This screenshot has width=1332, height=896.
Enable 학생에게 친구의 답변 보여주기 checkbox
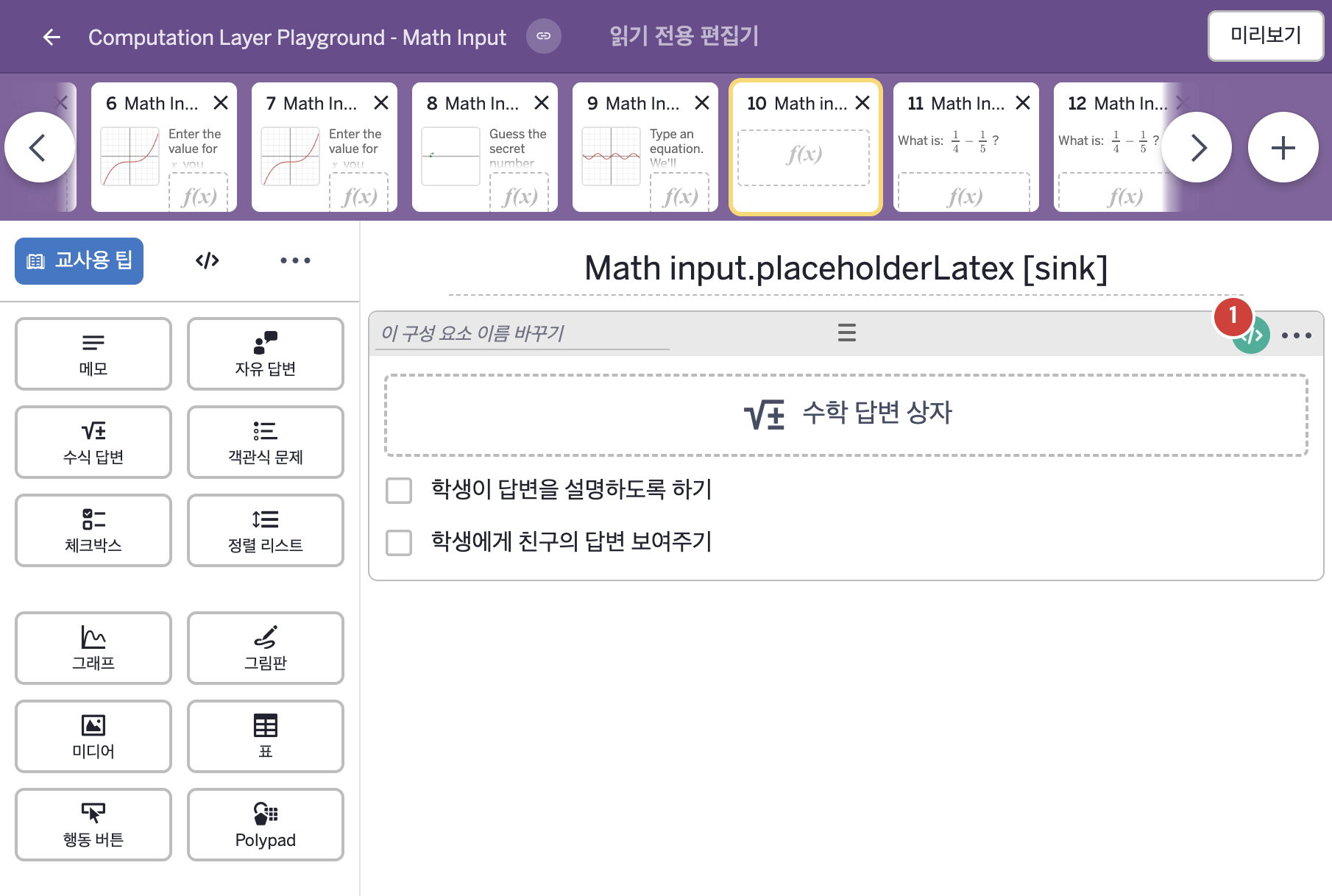point(399,543)
